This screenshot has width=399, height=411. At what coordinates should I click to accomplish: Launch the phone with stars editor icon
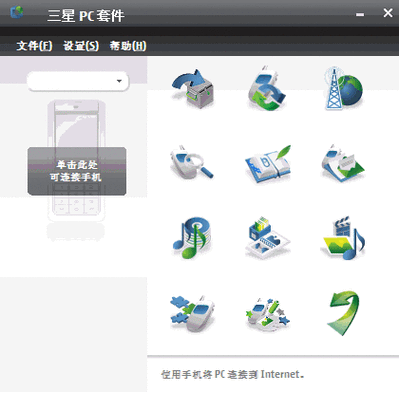point(268,314)
